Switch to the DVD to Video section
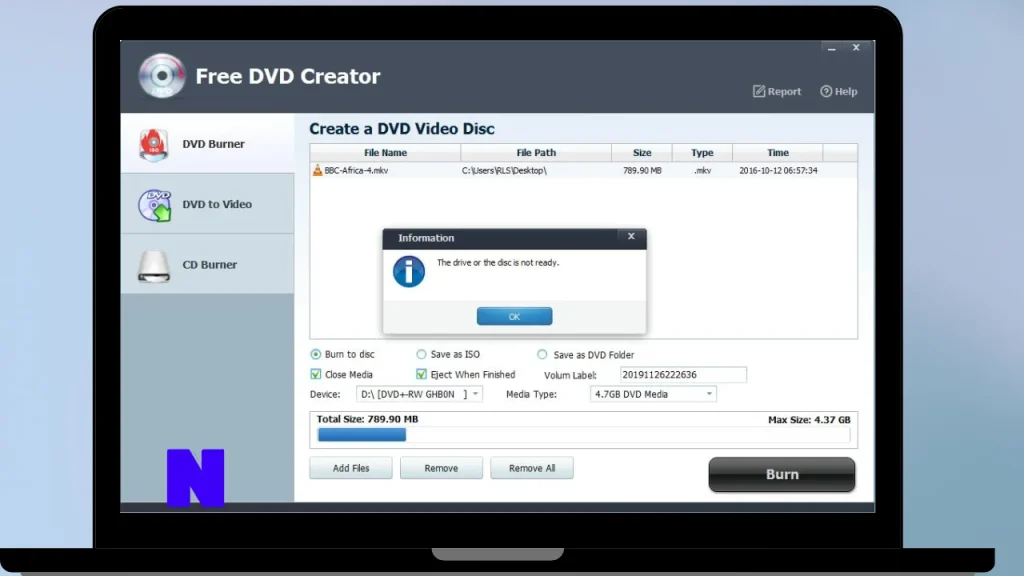Image resolution: width=1024 pixels, height=576 pixels. click(x=208, y=204)
